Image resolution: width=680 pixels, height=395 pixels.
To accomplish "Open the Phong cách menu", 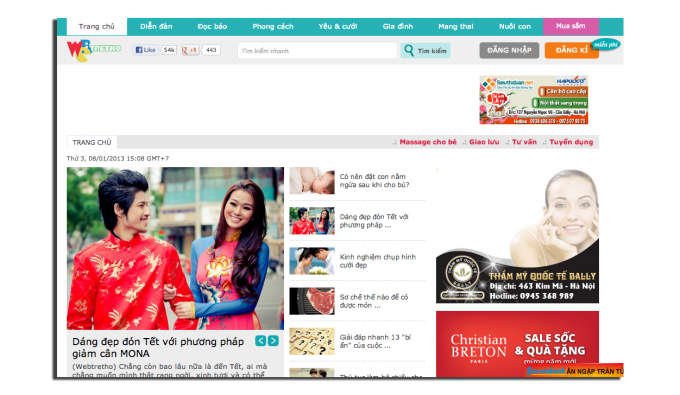I will coord(273,26).
